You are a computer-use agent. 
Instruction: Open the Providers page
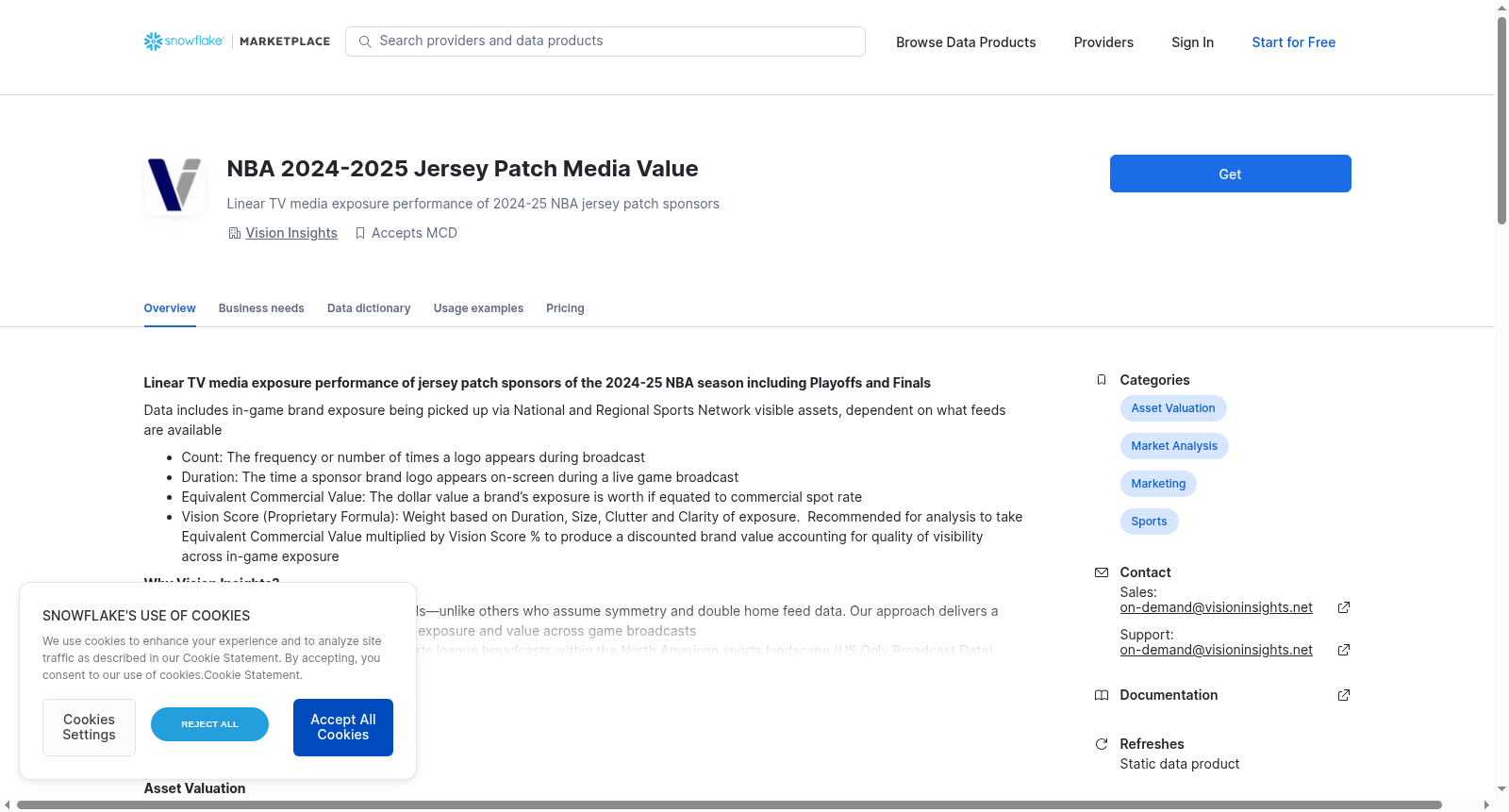1103,42
